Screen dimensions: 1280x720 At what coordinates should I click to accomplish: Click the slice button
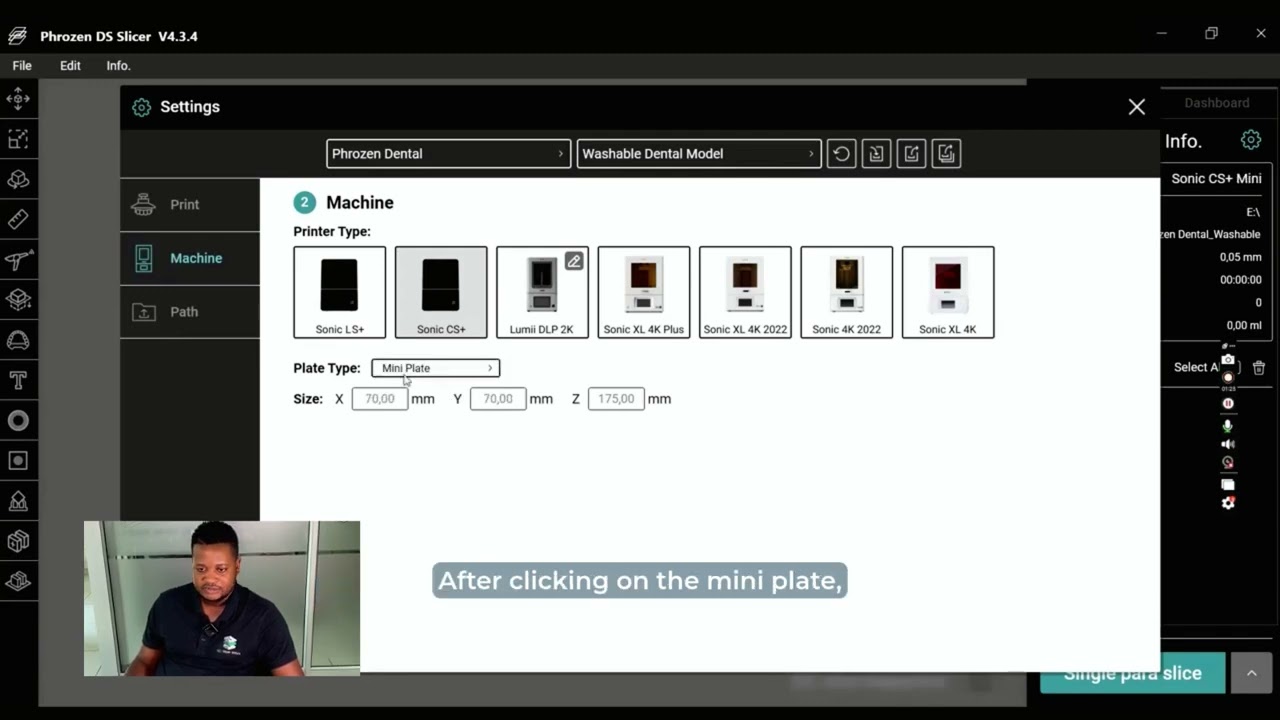tap(1133, 673)
